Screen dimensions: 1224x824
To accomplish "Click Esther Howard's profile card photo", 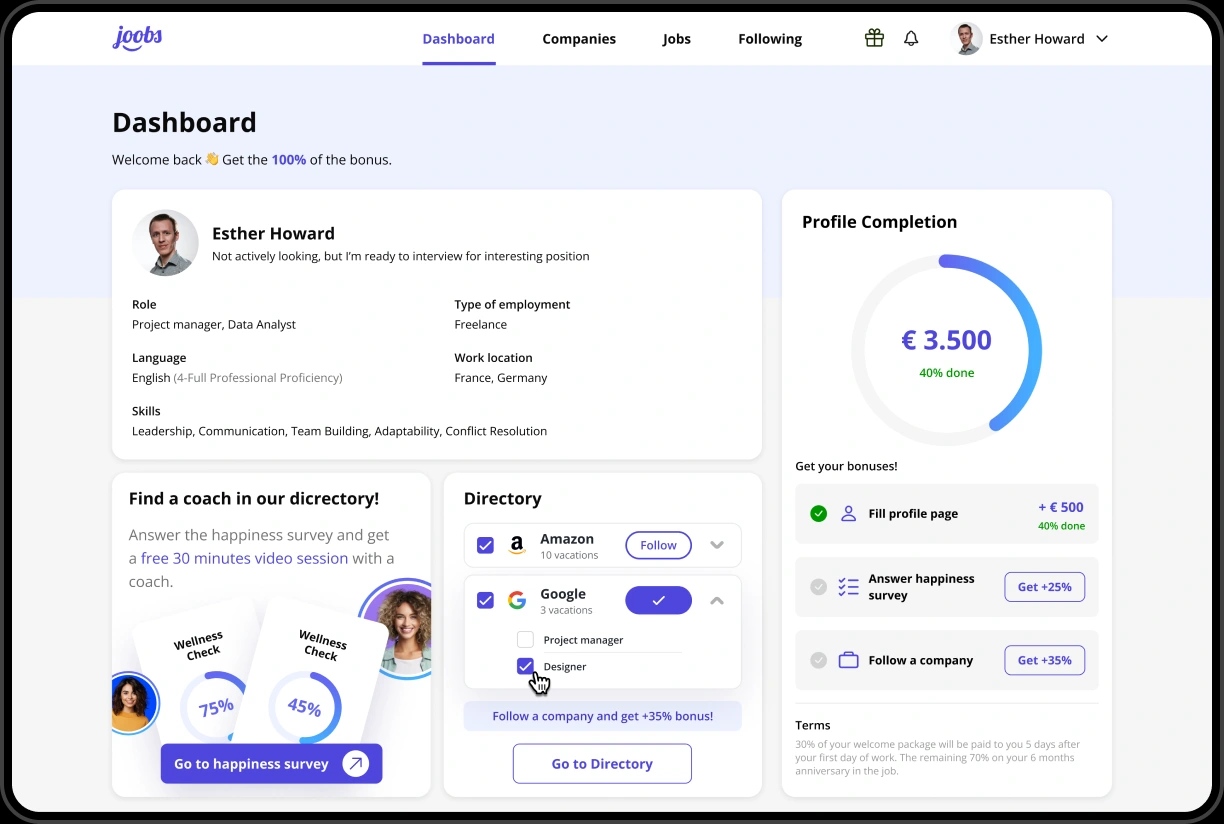I will click(x=165, y=243).
